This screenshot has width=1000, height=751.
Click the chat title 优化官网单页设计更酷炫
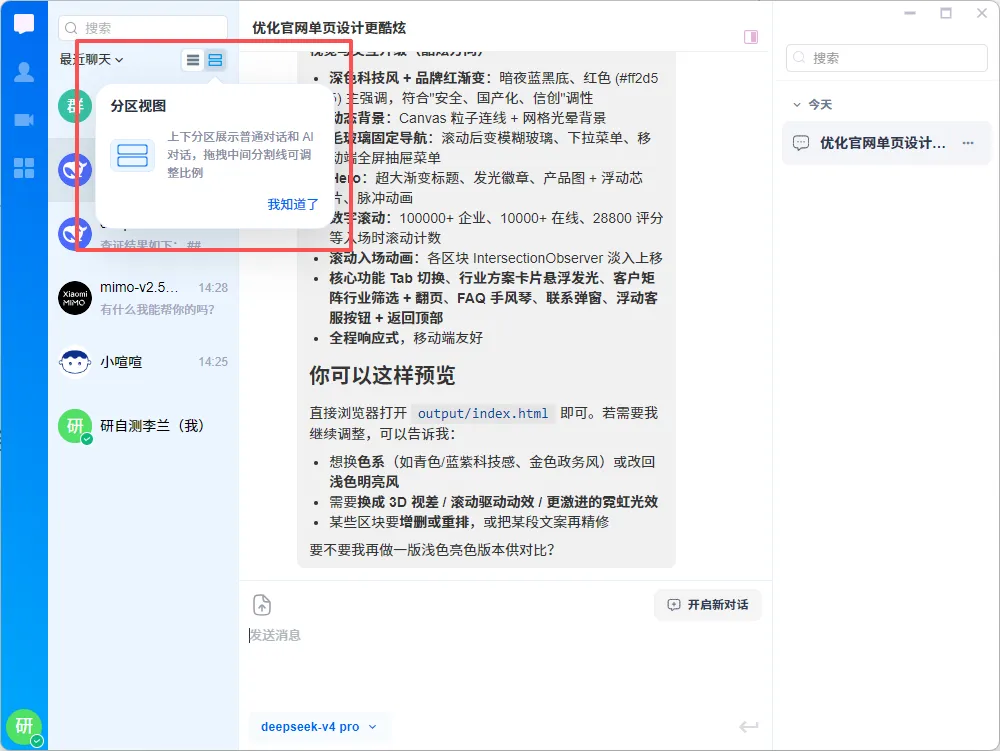coord(329,28)
